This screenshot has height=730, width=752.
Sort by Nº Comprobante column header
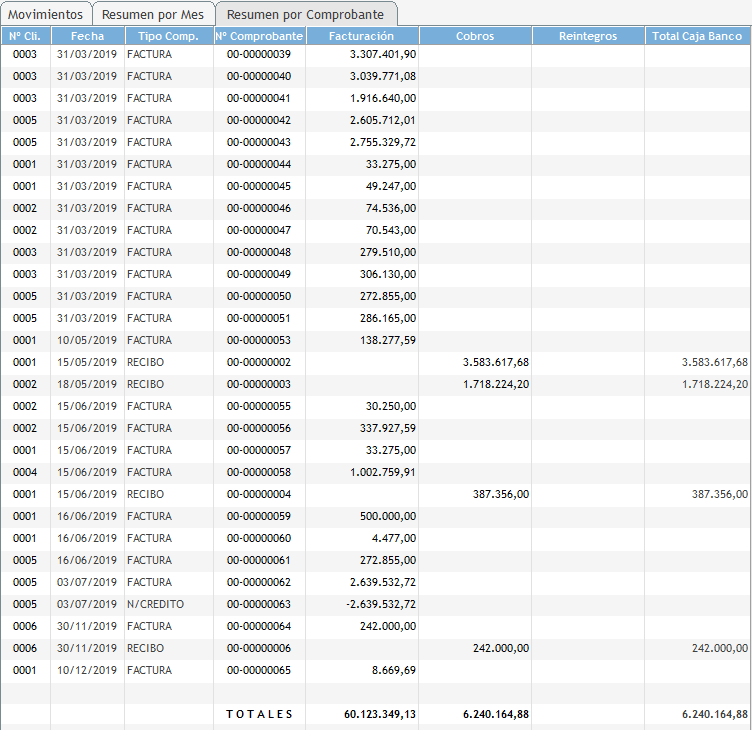pyautogui.click(x=259, y=36)
